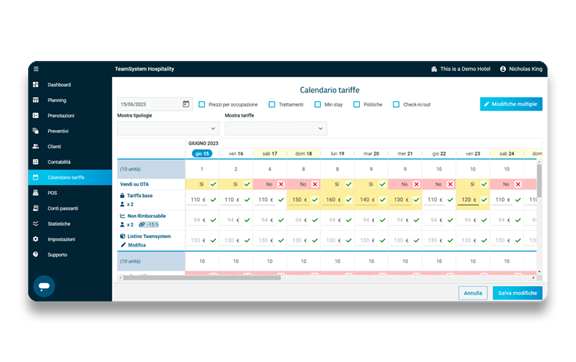Click the sab 24 column header
This screenshot has width=576, height=362.
pyautogui.click(x=507, y=154)
